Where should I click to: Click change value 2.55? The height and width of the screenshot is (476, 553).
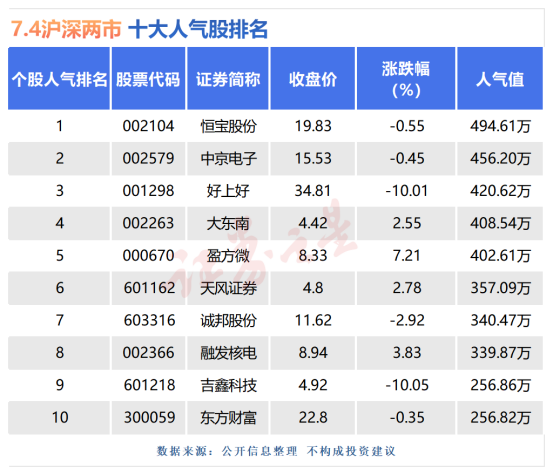point(407,224)
